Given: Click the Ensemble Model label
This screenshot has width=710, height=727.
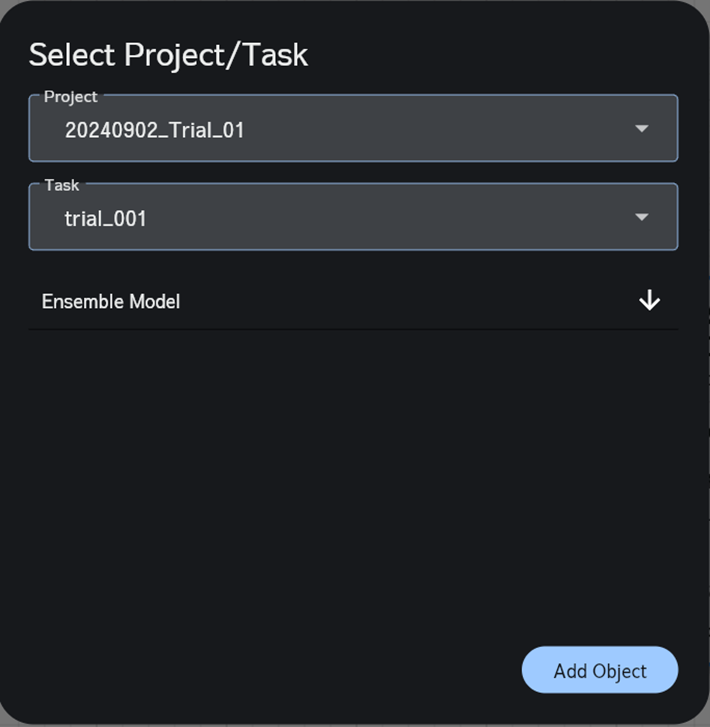Looking at the screenshot, I should tap(111, 301).
